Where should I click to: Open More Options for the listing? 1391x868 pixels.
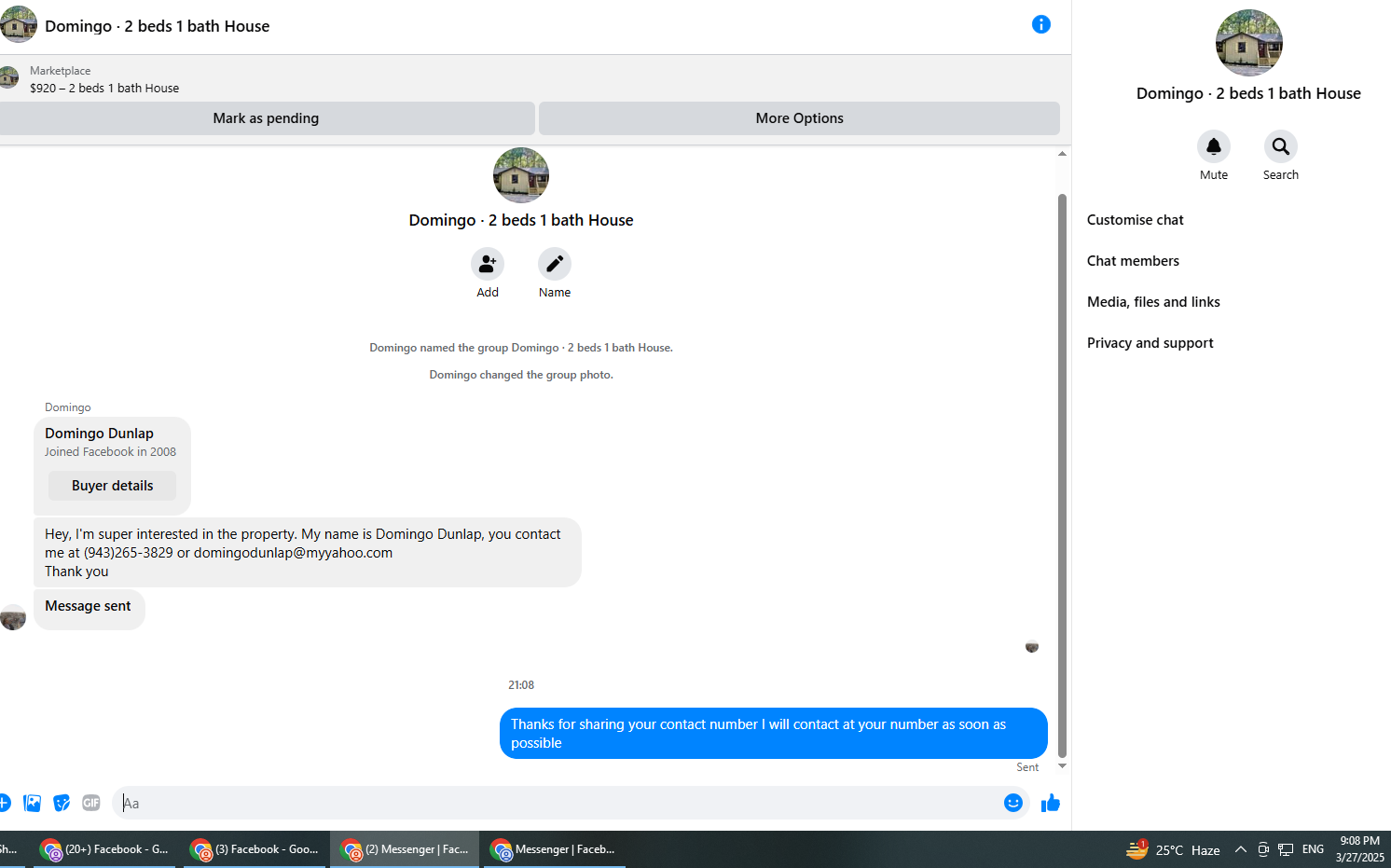tap(799, 118)
